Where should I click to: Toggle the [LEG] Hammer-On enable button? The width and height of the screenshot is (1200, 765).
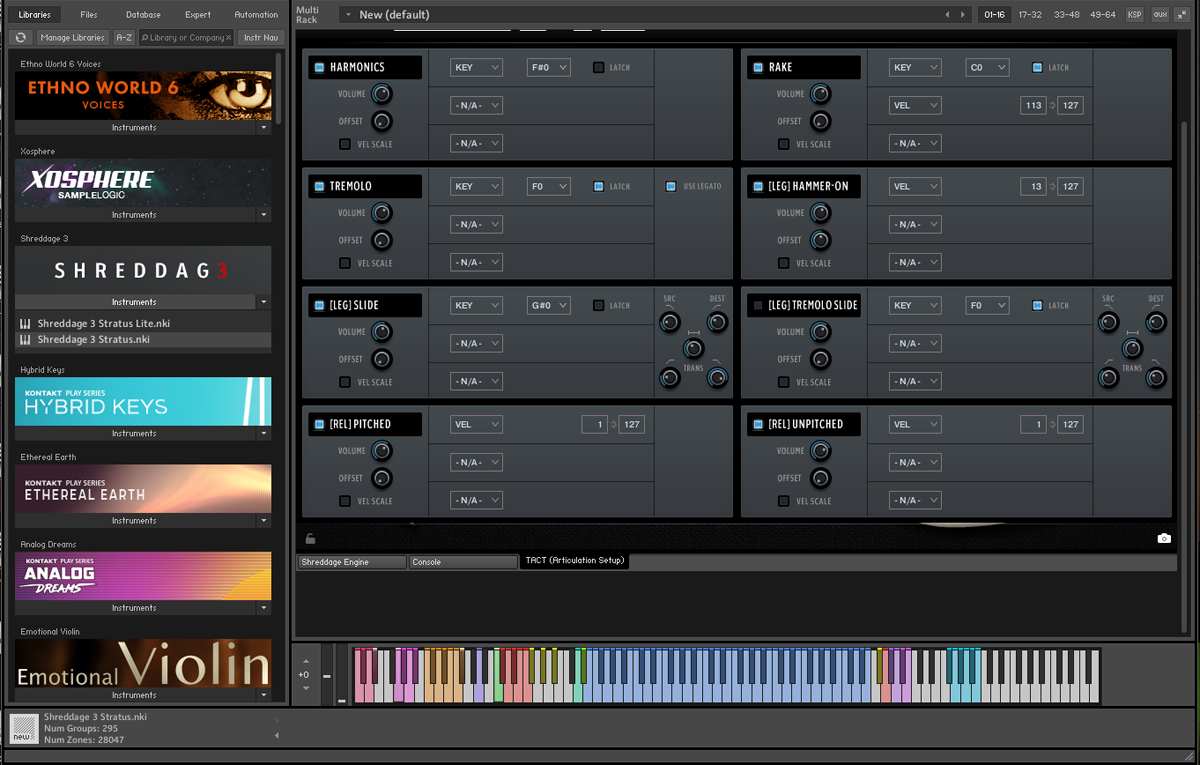click(x=758, y=186)
